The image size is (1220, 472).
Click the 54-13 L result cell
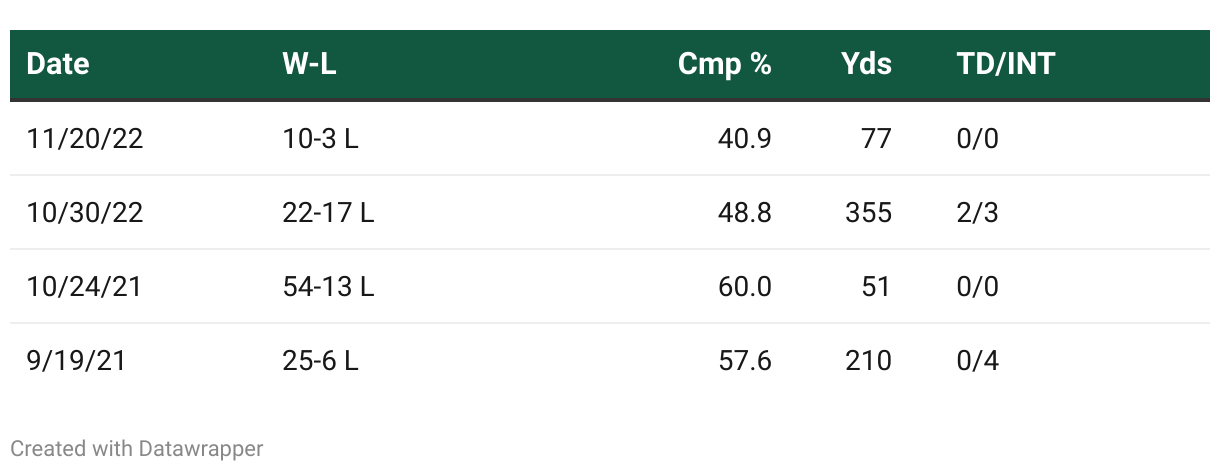[328, 287]
